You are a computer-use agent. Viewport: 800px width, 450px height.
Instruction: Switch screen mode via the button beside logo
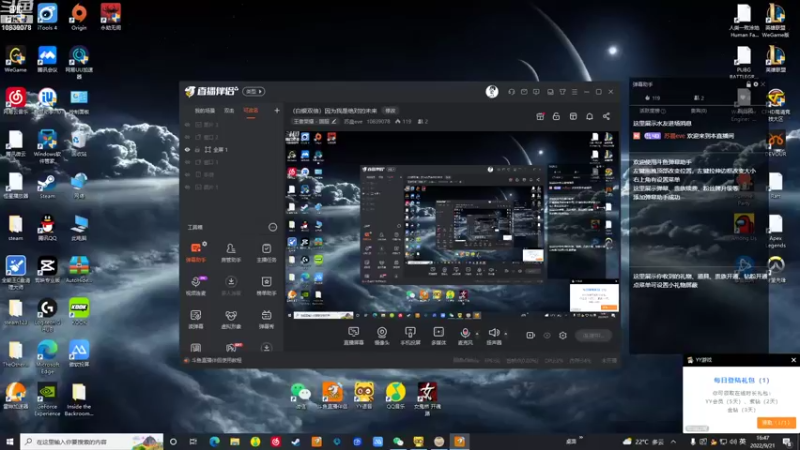254,91
